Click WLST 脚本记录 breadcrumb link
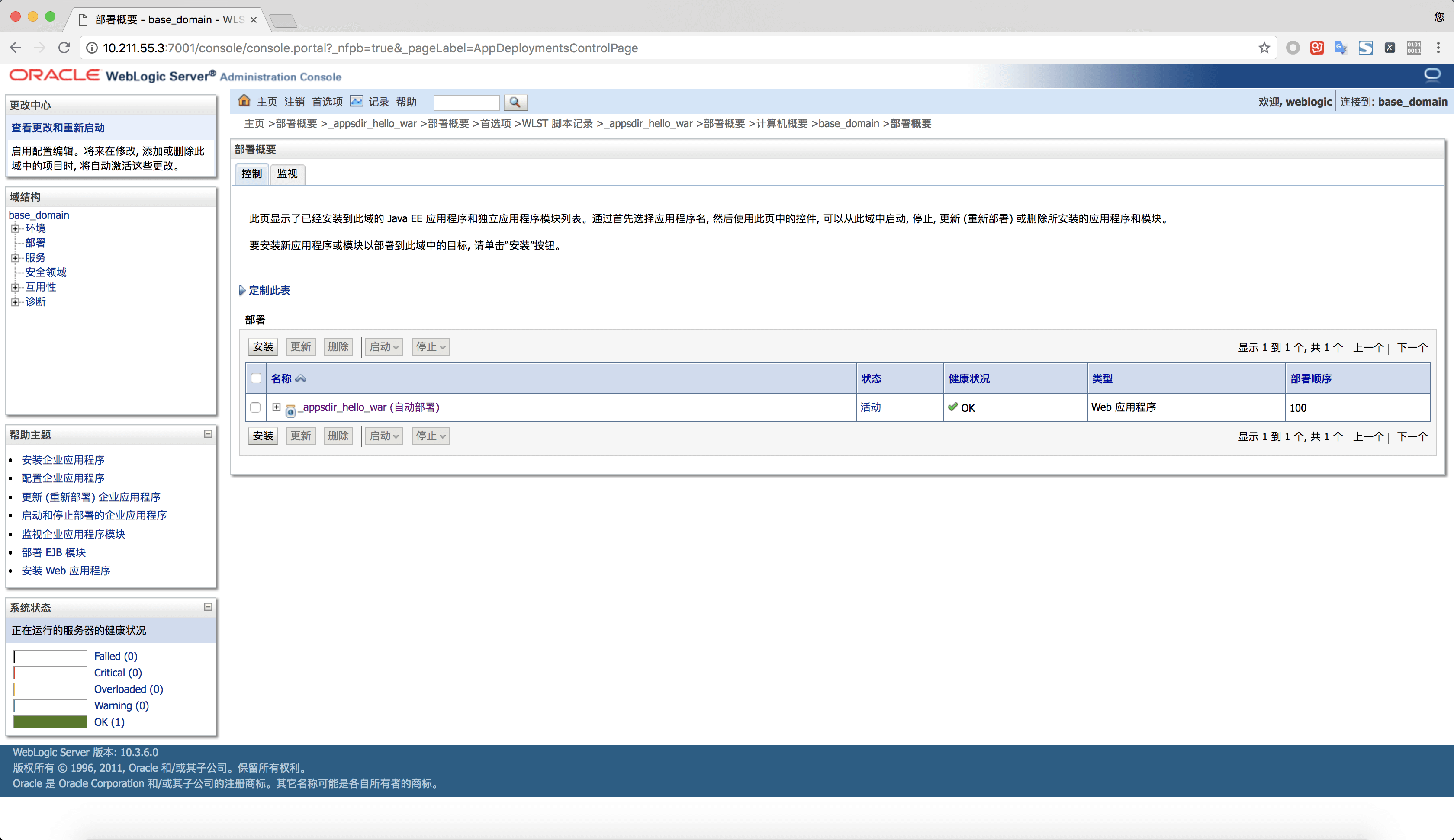 point(557,123)
